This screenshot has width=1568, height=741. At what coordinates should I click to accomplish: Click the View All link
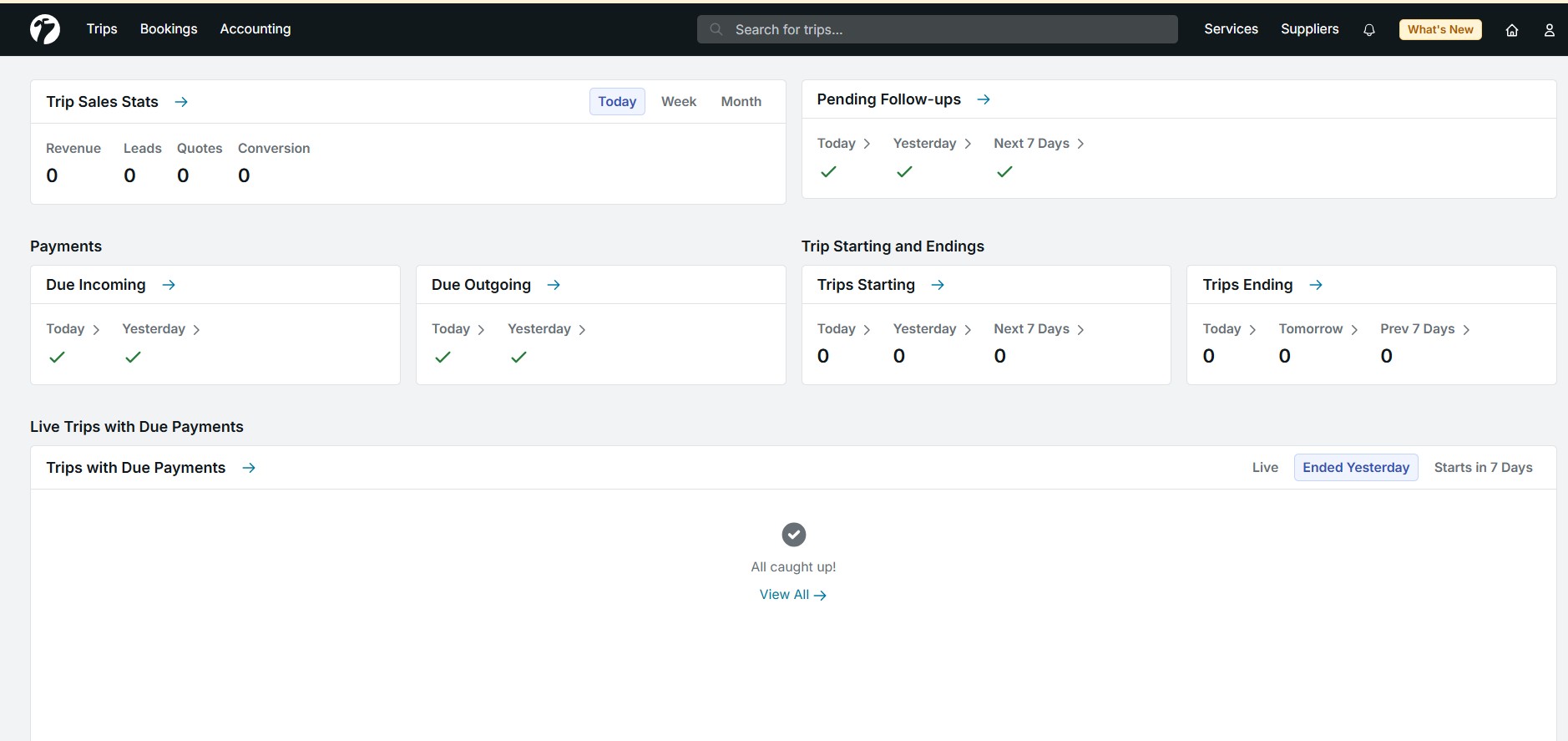pyautogui.click(x=793, y=595)
